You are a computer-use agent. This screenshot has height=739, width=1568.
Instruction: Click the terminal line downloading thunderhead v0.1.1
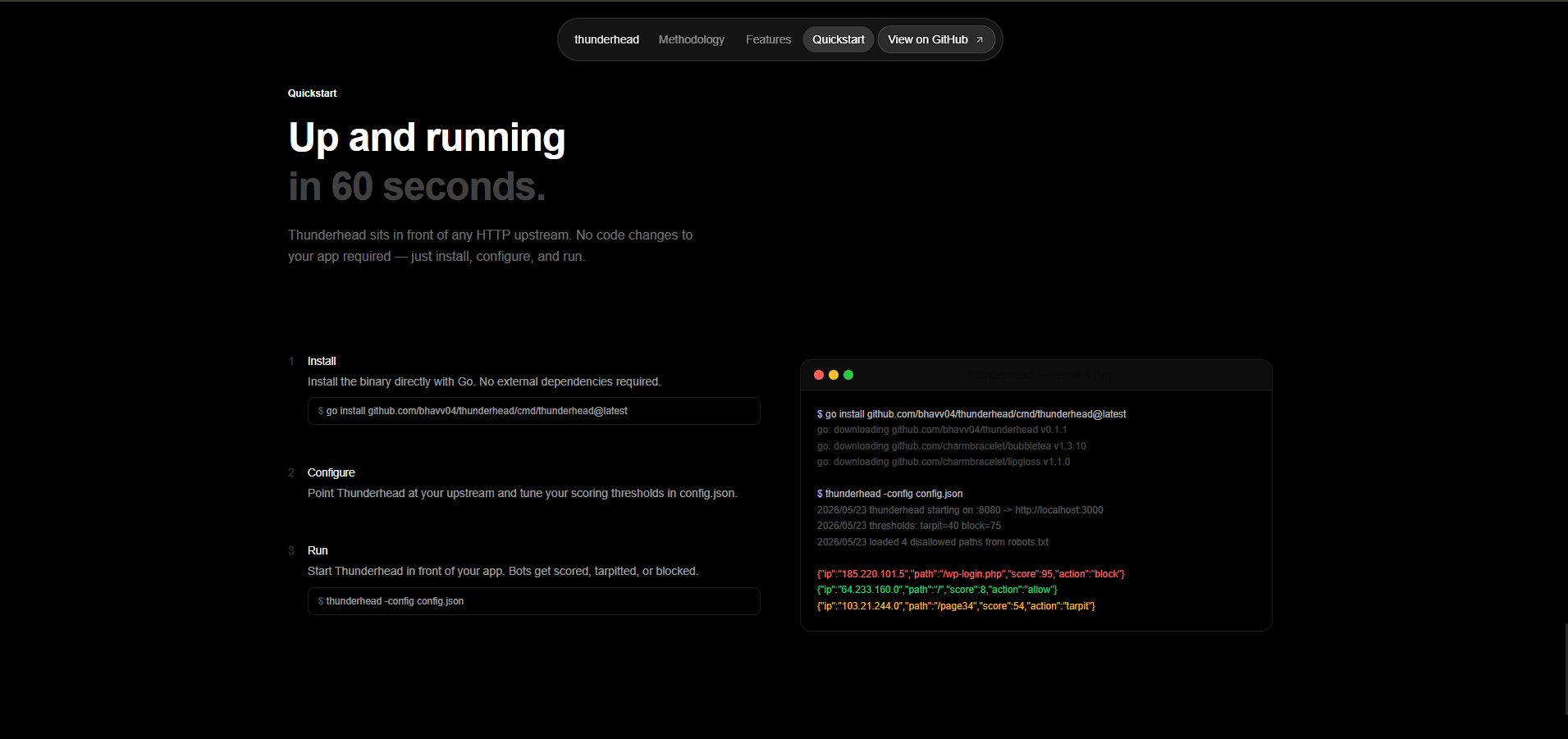click(x=942, y=430)
